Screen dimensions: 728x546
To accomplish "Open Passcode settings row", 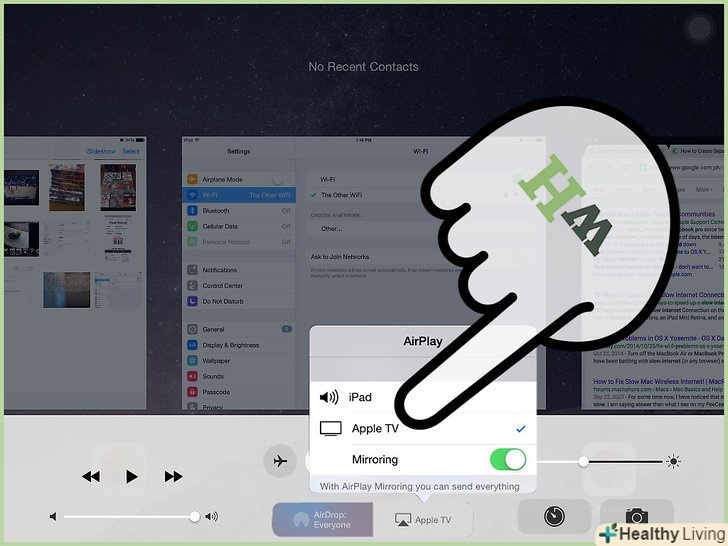I will click(239, 392).
